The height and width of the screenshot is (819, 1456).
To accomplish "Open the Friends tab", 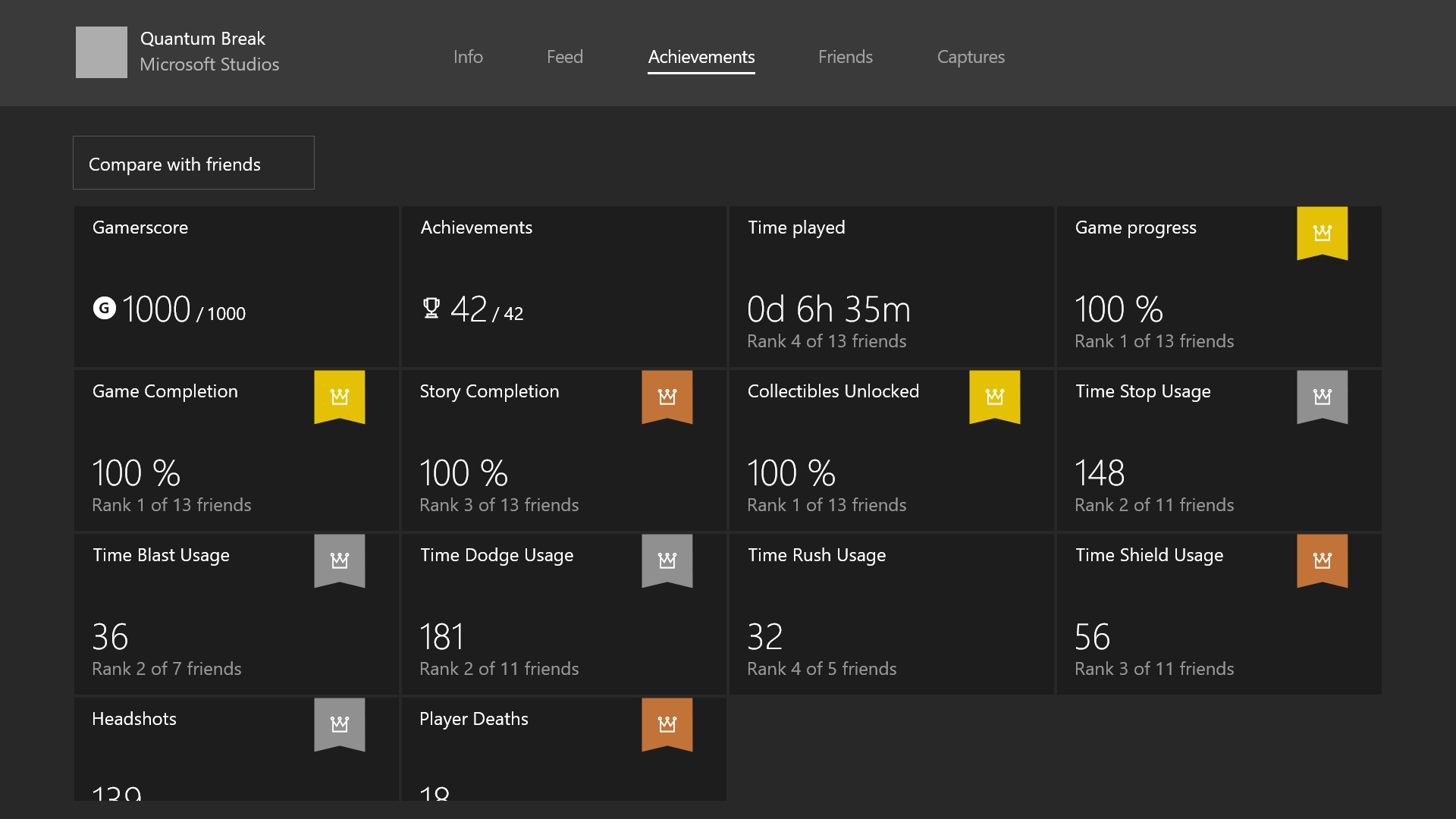I will click(x=846, y=57).
